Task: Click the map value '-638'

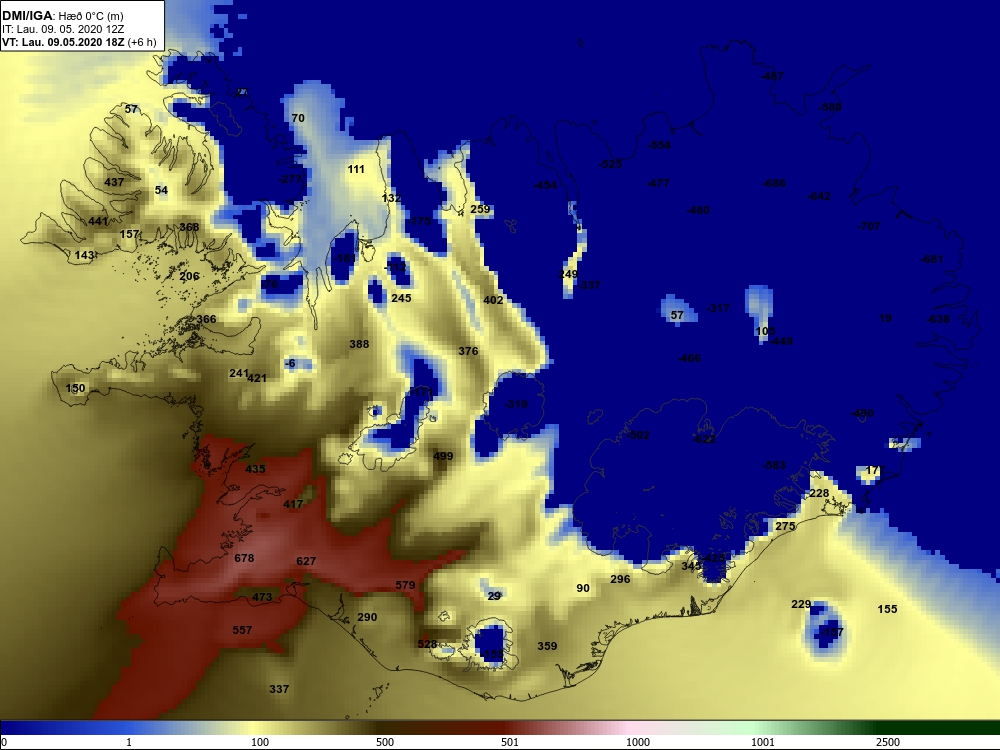Action: coord(938,319)
